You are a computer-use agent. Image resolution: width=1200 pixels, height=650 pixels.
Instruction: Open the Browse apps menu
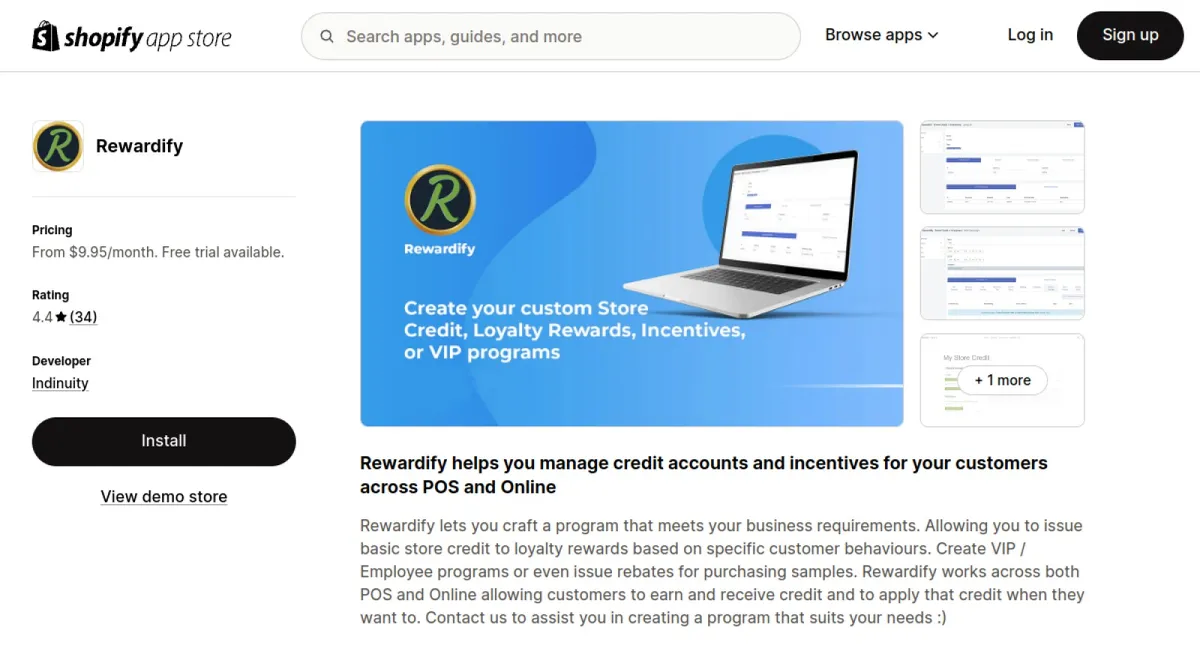(882, 35)
